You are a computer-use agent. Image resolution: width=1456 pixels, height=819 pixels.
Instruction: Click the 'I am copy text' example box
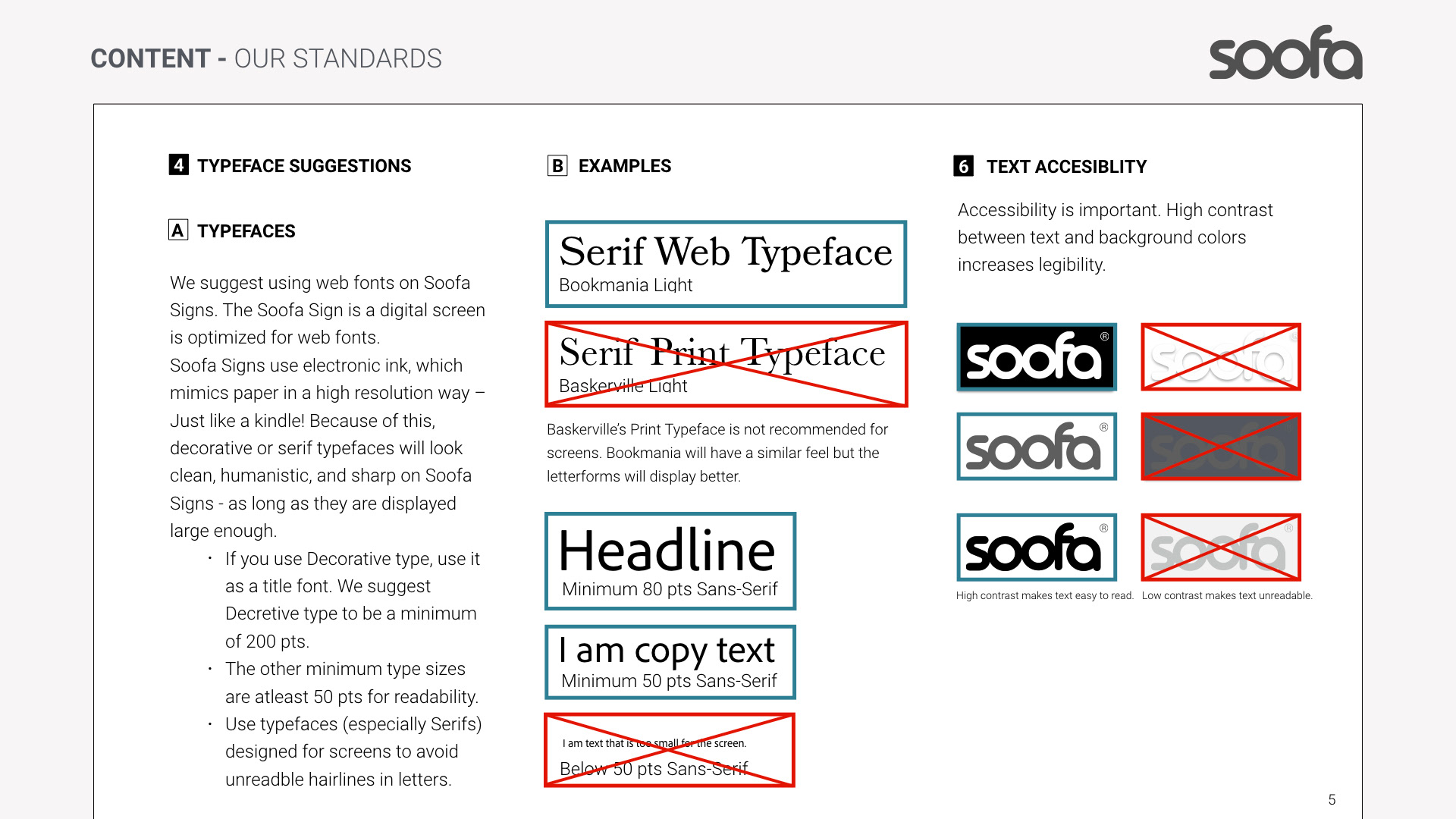click(670, 662)
